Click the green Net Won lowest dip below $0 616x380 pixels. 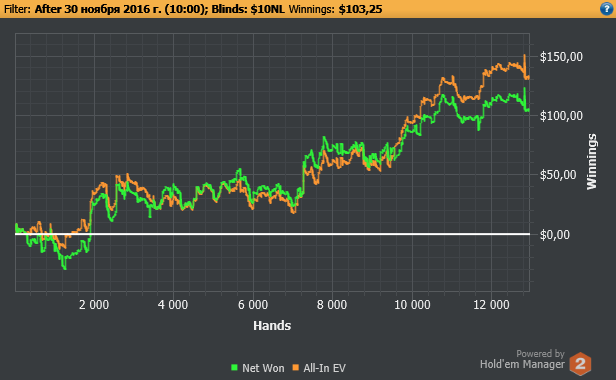(x=65, y=268)
